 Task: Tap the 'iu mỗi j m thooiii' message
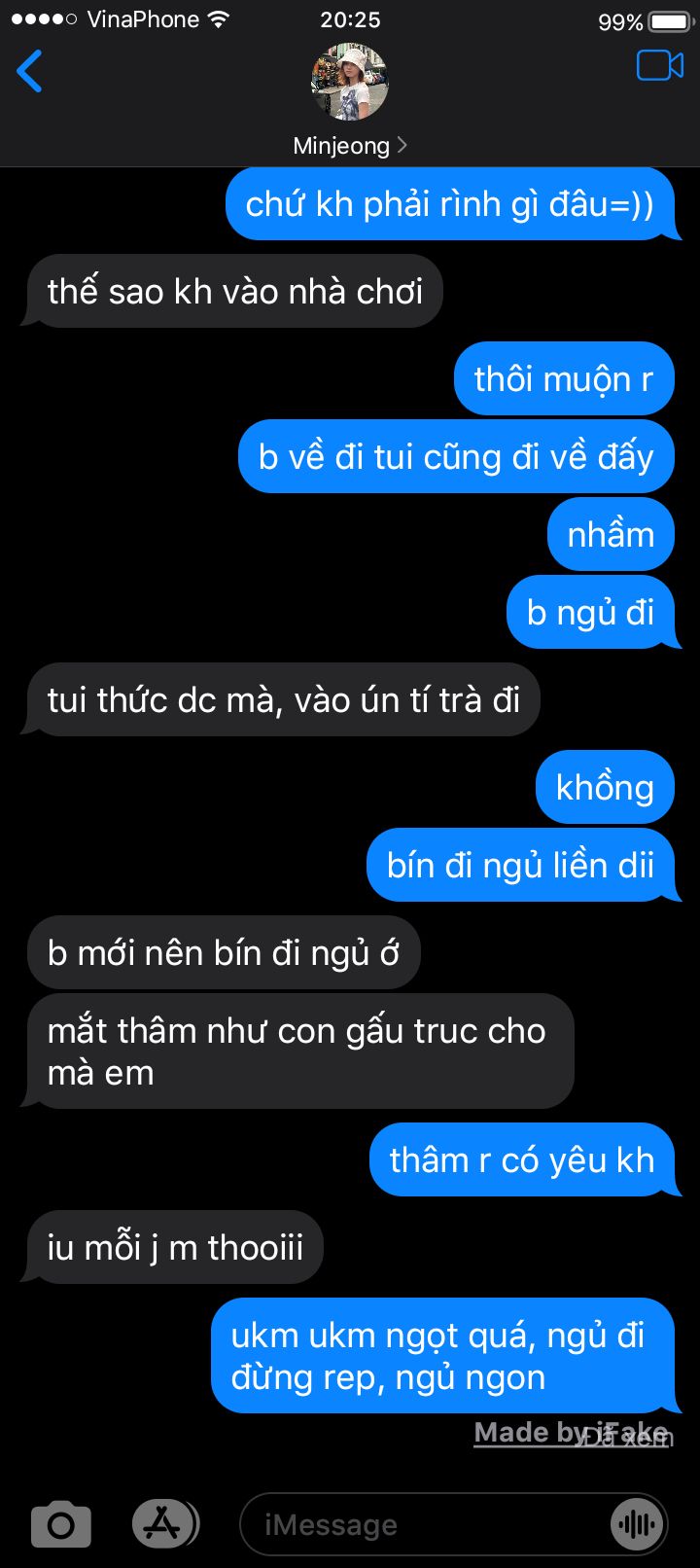point(173,1247)
